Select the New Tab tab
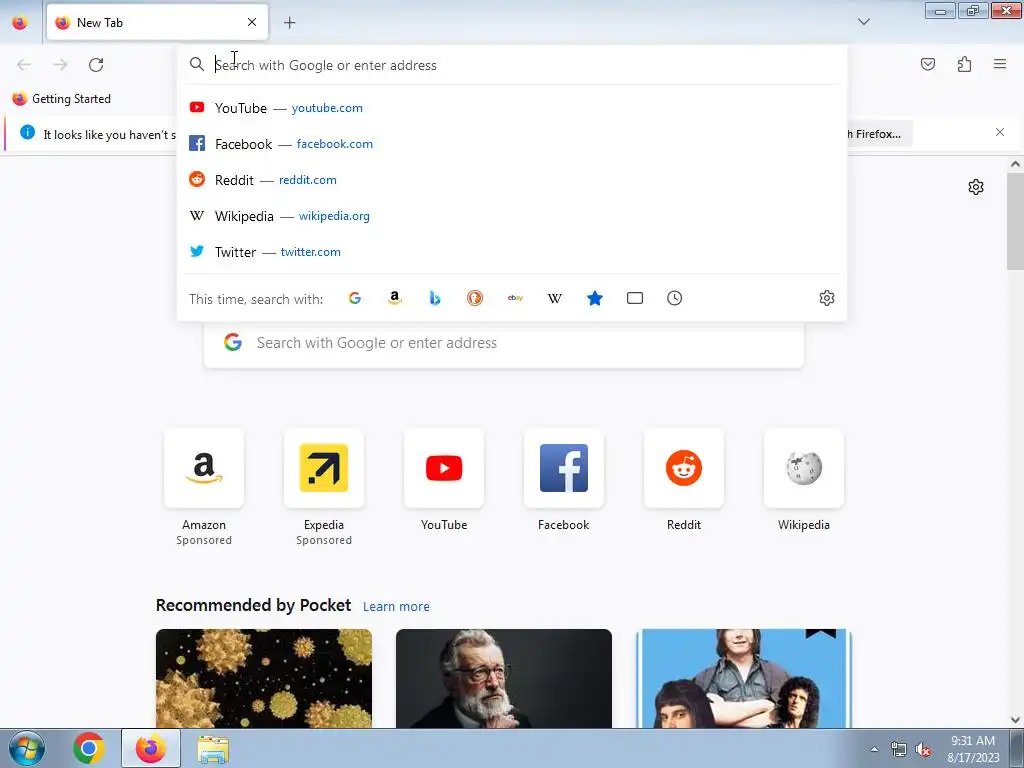Image resolution: width=1024 pixels, height=768 pixels. (x=157, y=22)
